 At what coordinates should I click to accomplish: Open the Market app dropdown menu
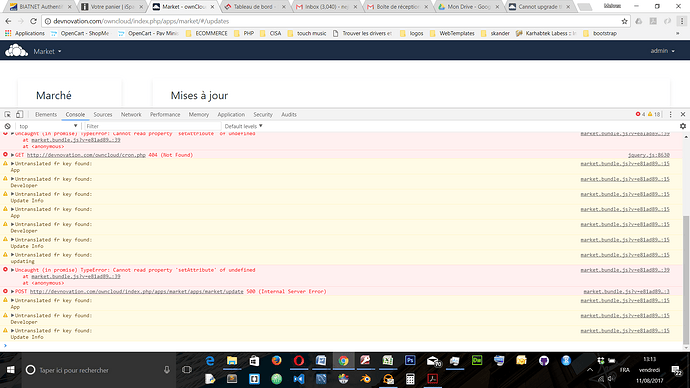48,51
